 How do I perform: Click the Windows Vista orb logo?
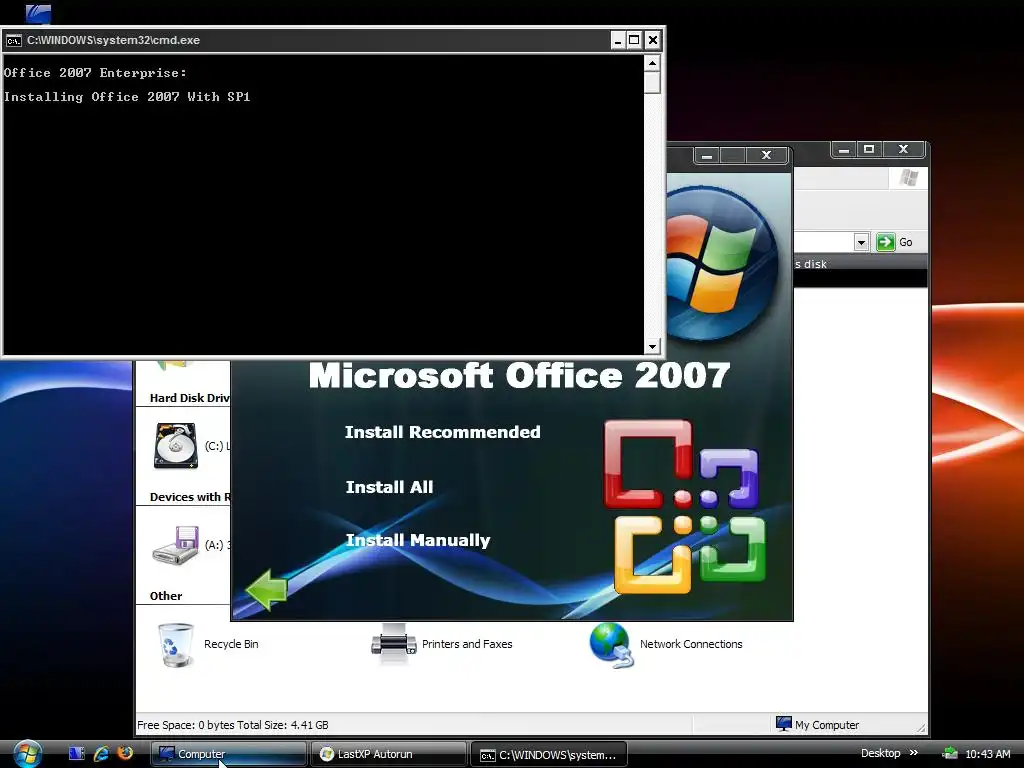(x=722, y=263)
